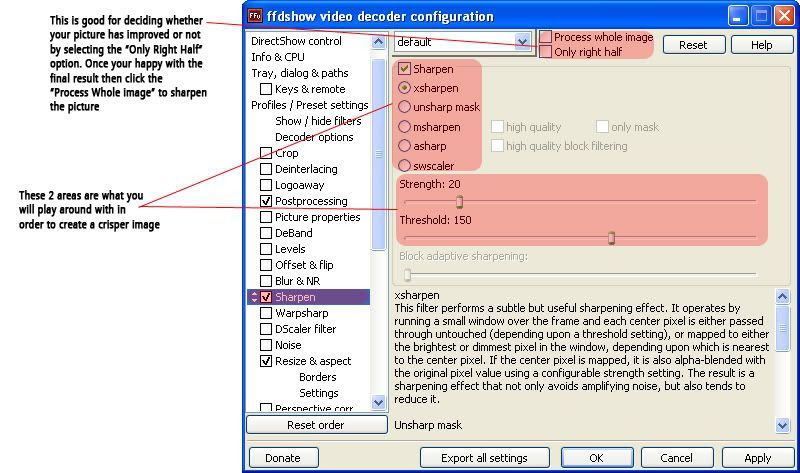
Task: Uncheck Resize & aspect checkbox
Action: click(x=266, y=361)
